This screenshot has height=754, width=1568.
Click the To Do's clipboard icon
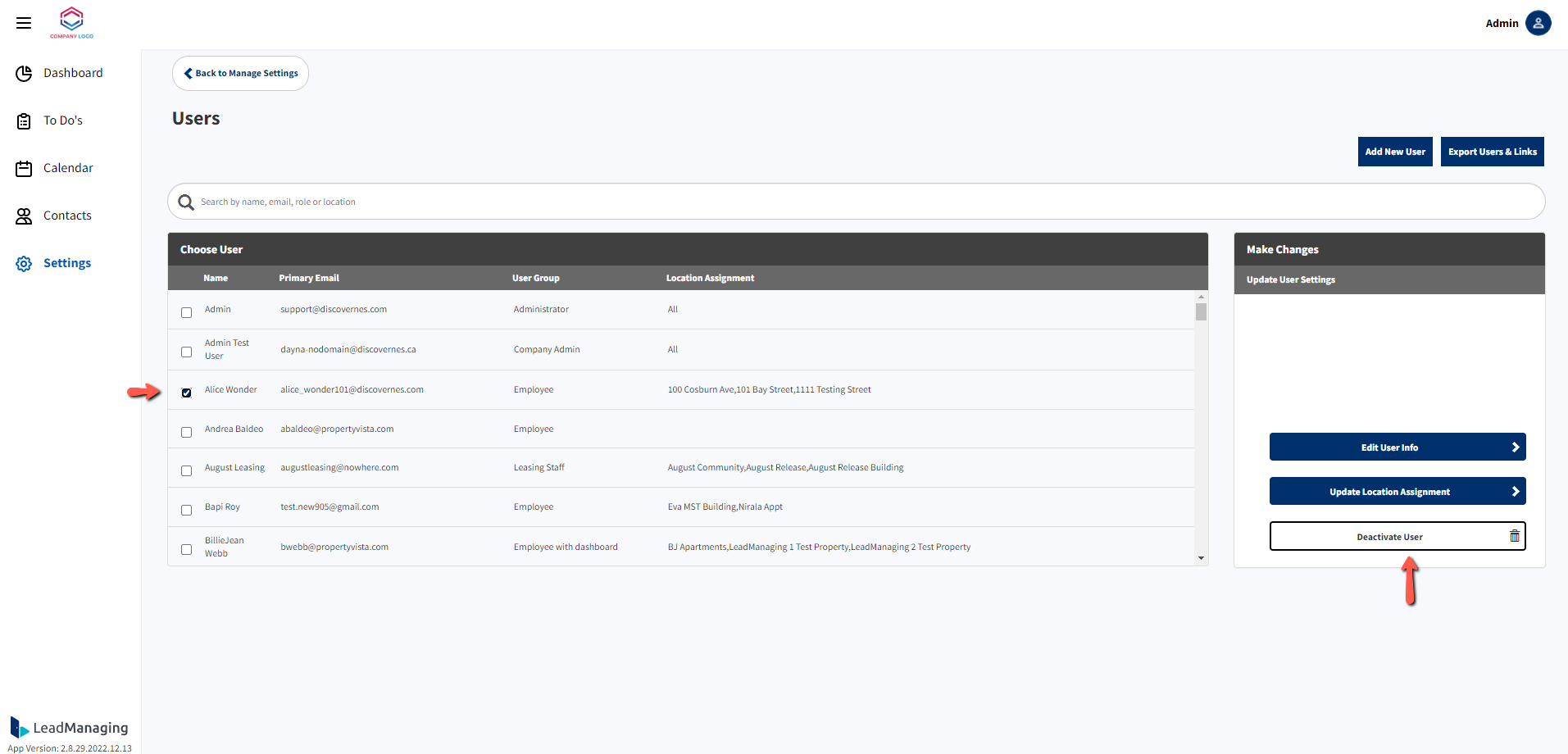coord(24,121)
